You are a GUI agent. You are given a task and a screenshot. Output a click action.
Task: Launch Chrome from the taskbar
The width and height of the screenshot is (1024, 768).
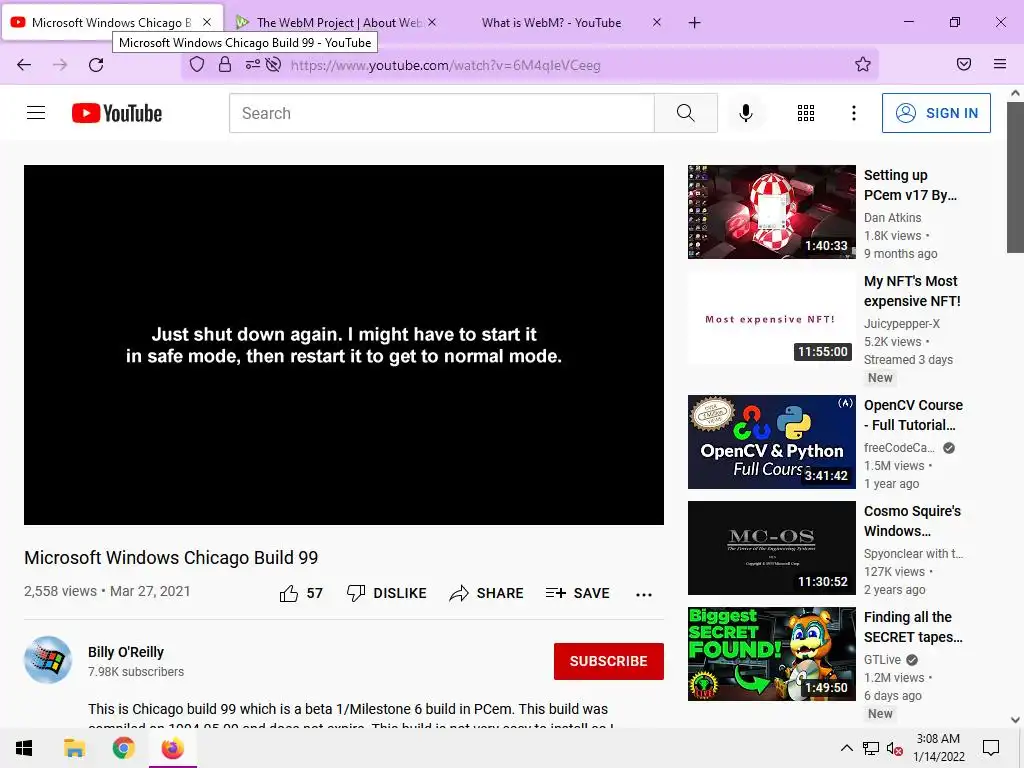123,748
